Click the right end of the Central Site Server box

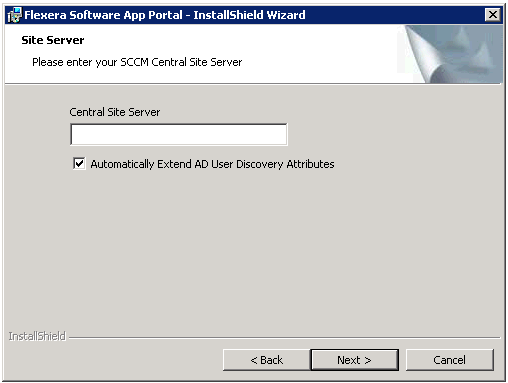point(280,135)
